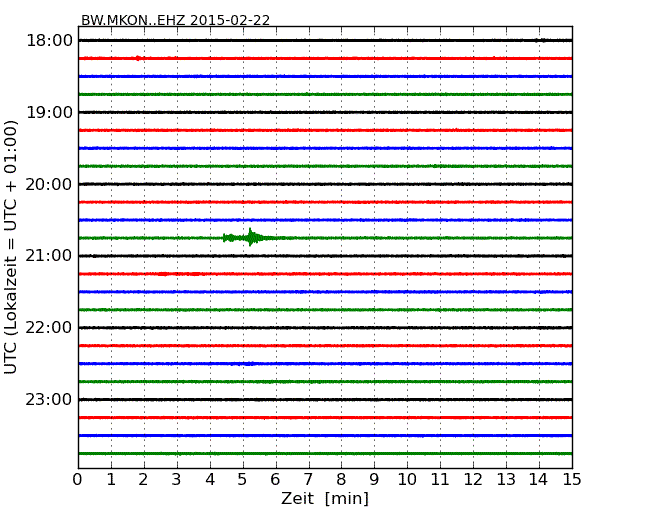Click the x-axis tick label 14

point(538,480)
